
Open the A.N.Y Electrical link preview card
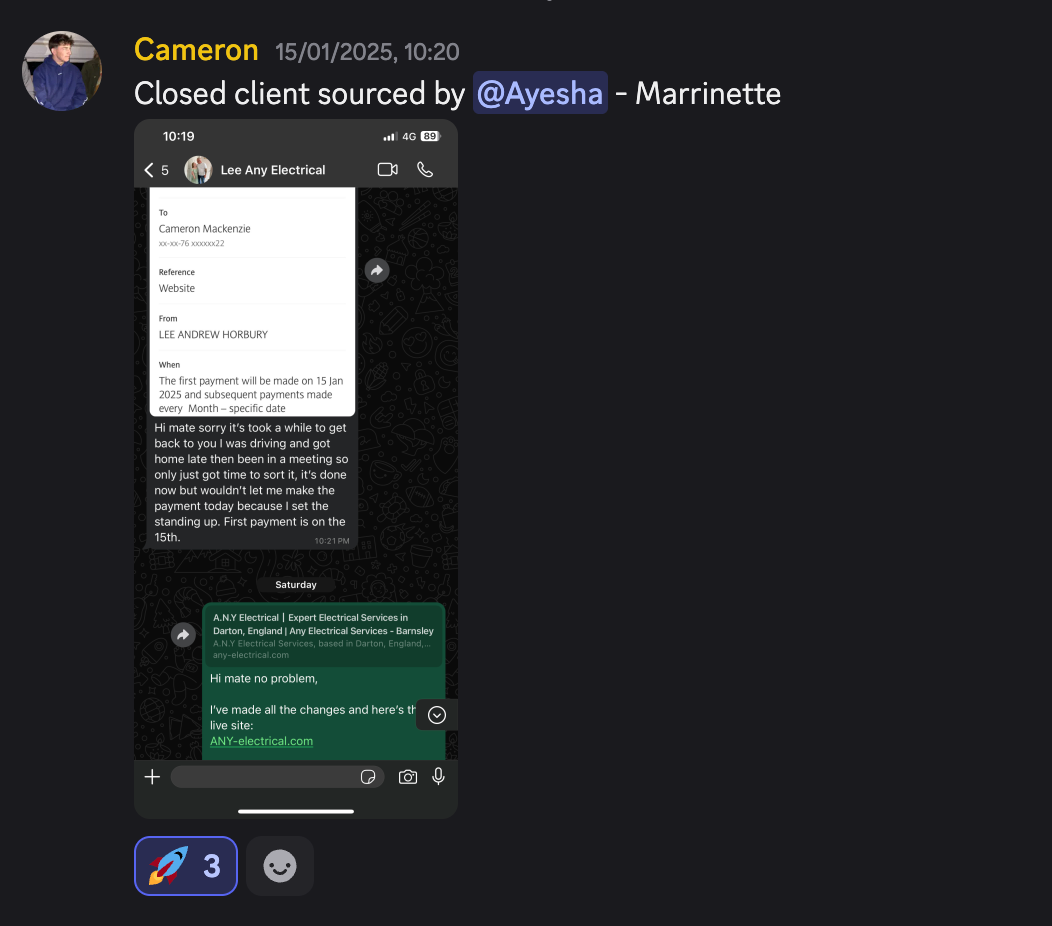tap(323, 635)
